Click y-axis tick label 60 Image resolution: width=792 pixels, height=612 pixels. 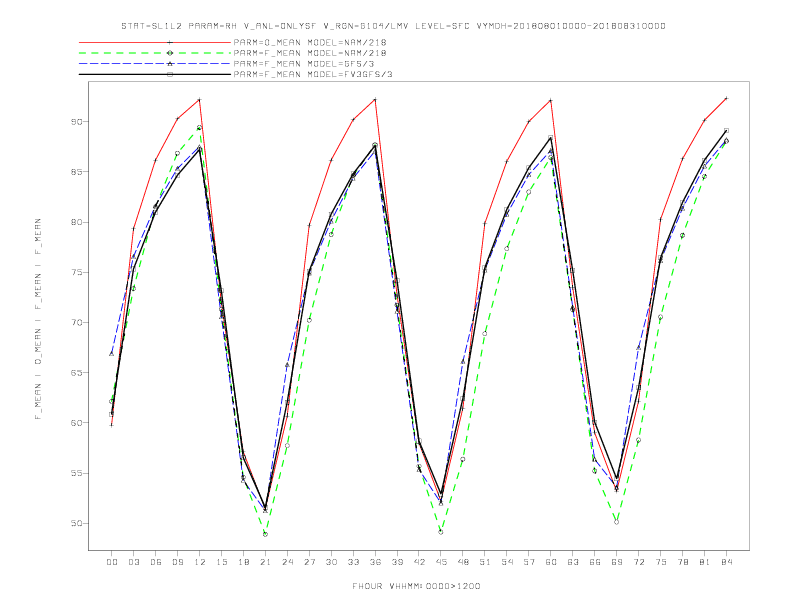[76, 423]
